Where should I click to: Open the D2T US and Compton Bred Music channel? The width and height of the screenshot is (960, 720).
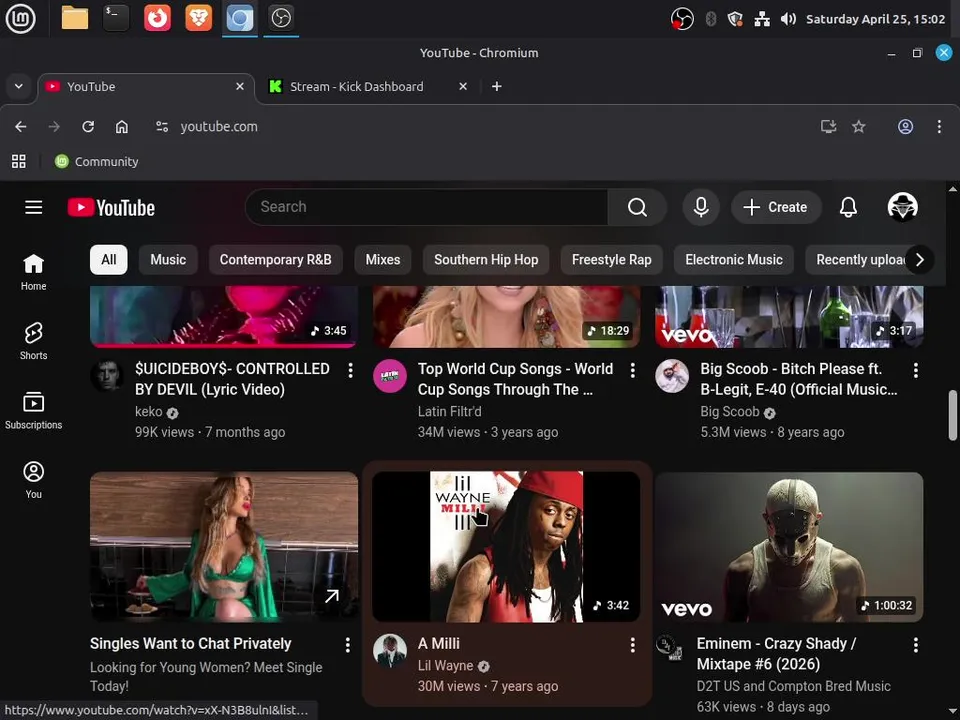793,686
